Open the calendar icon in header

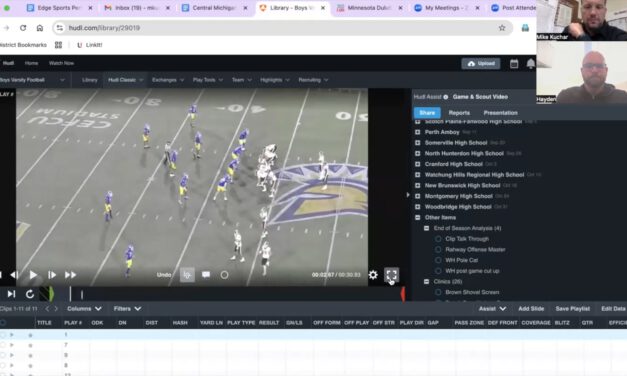coord(514,64)
